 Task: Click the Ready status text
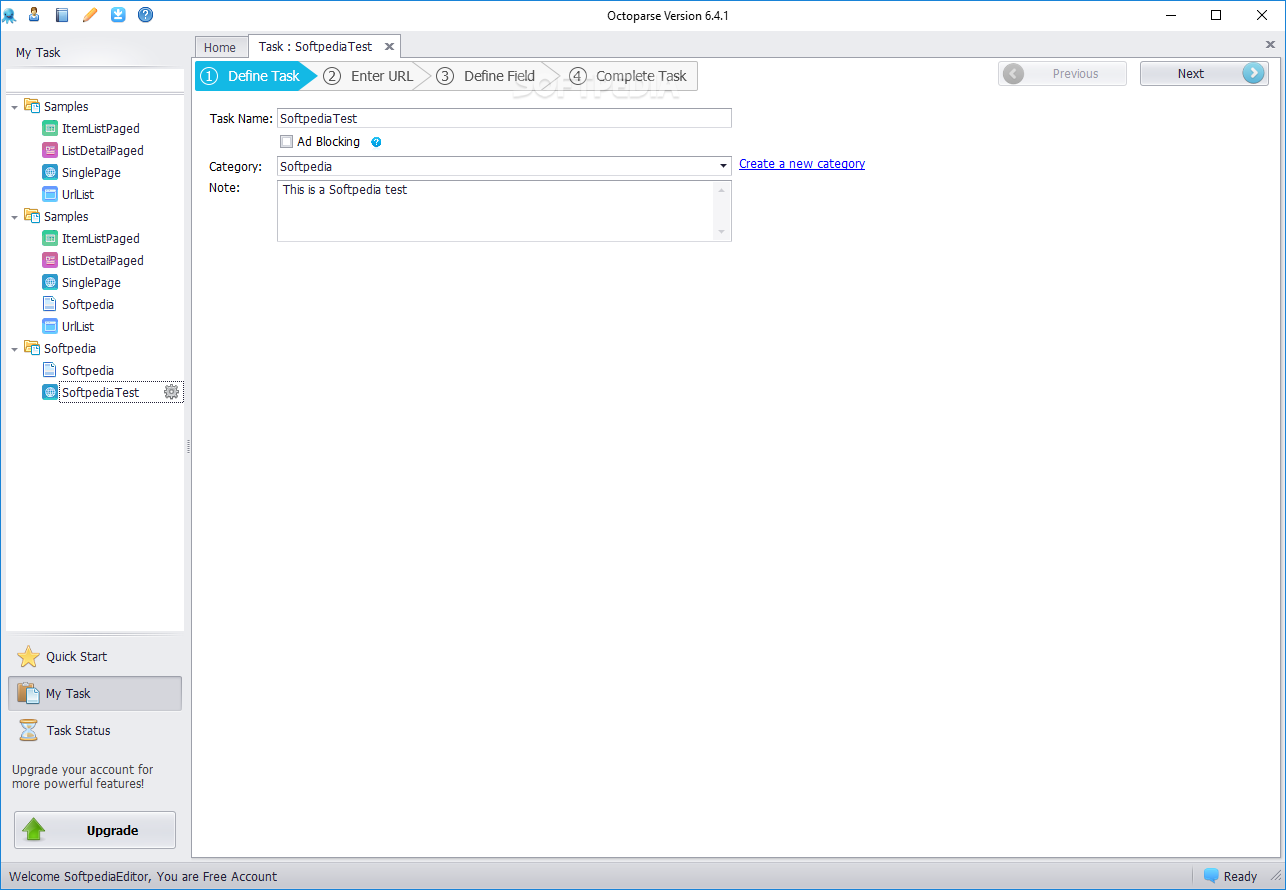(x=1240, y=877)
